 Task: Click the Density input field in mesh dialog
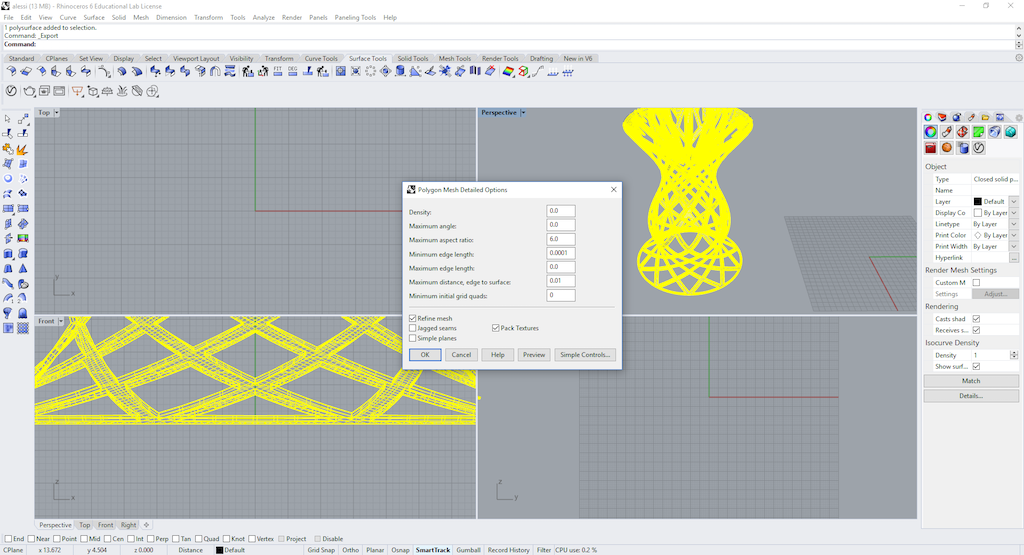click(560, 211)
